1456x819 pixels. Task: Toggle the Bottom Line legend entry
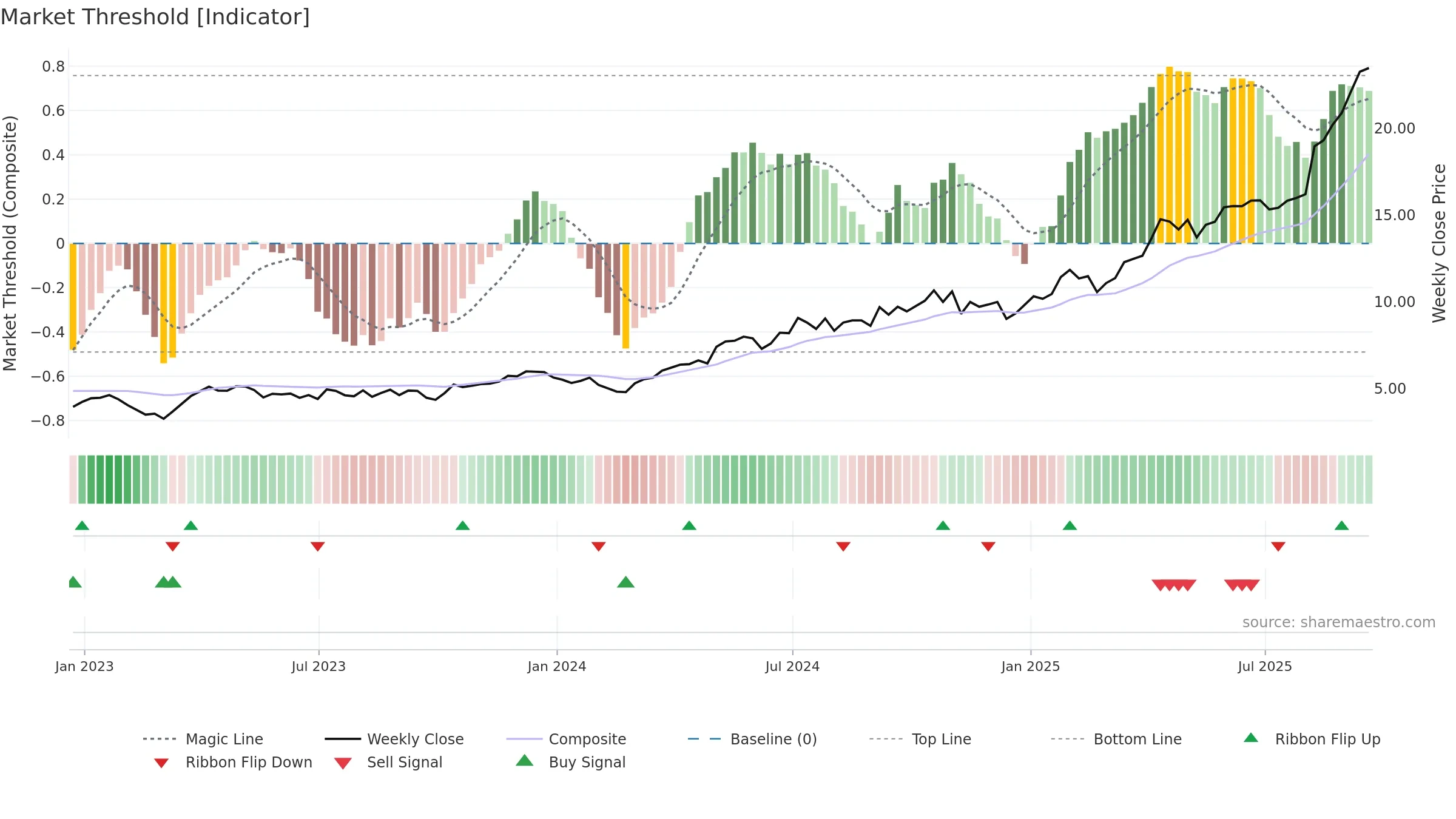(x=1116, y=739)
